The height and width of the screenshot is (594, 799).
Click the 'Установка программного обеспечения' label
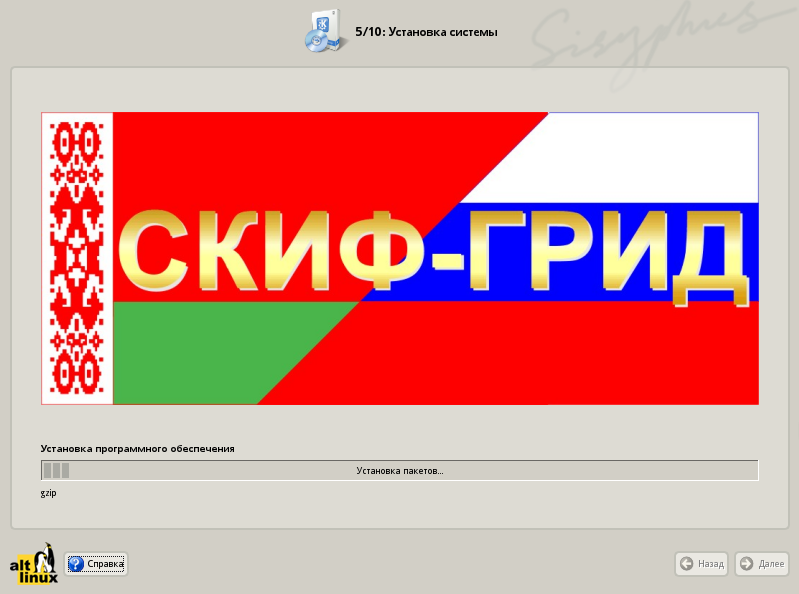point(137,449)
